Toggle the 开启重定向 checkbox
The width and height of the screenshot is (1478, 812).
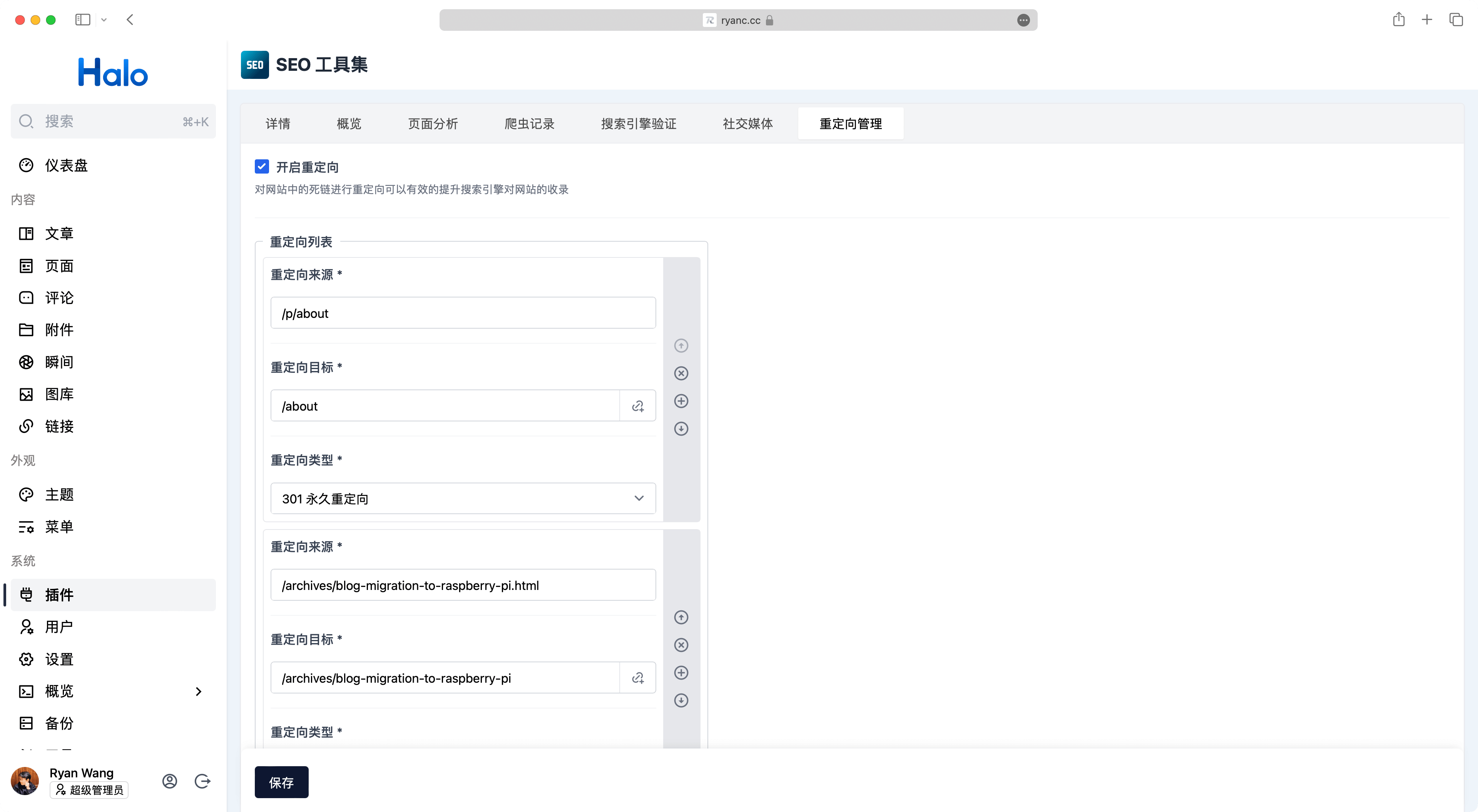coord(262,167)
